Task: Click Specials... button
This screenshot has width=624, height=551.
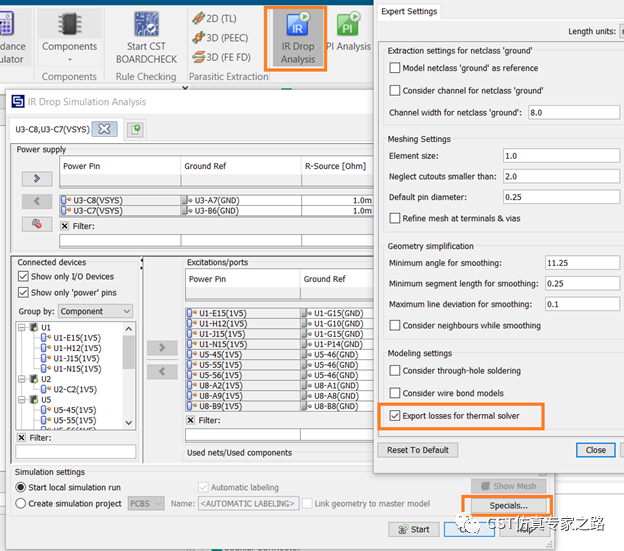Action: click(508, 506)
